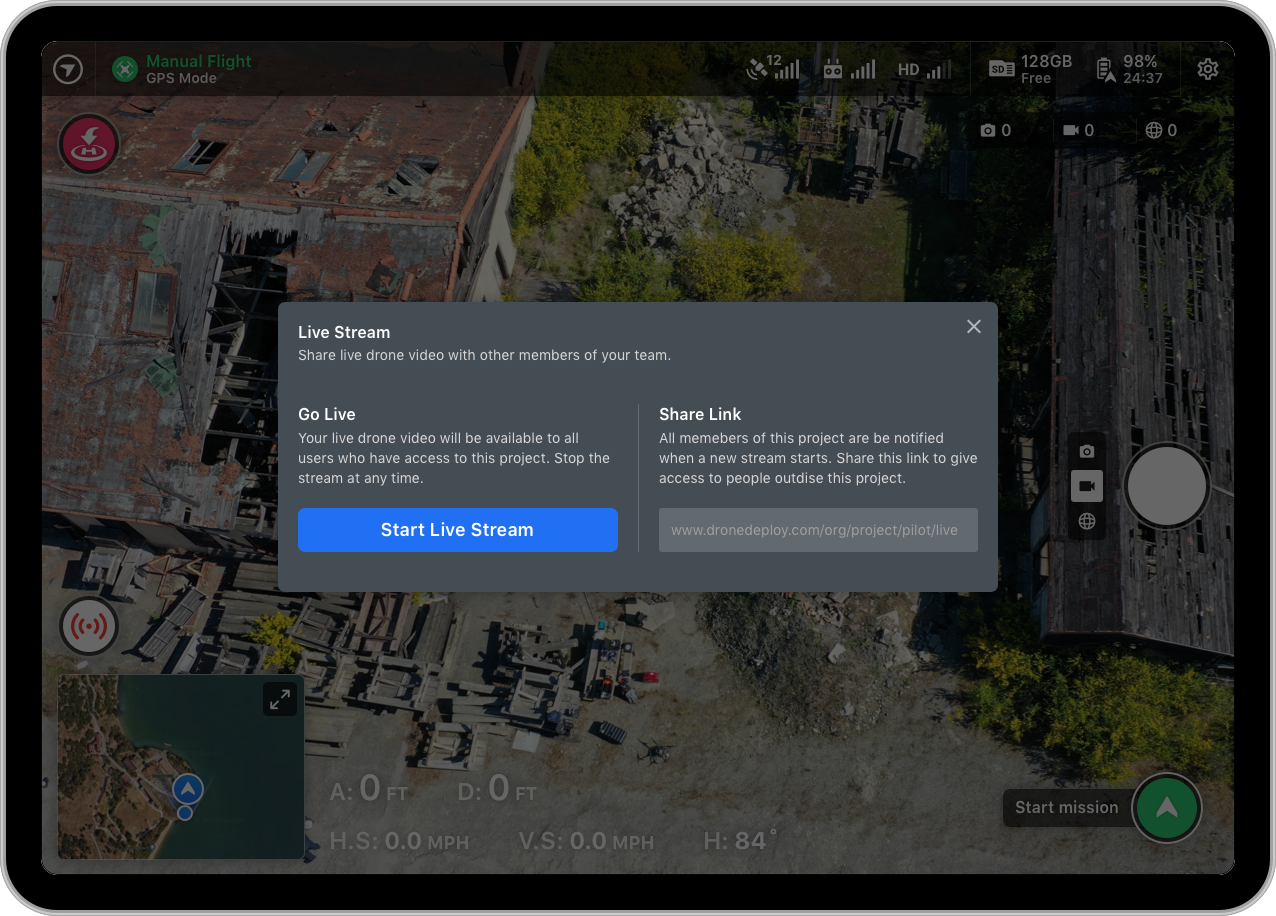Tap the round shutter capture button
1276x916 pixels.
pyautogui.click(x=1167, y=486)
